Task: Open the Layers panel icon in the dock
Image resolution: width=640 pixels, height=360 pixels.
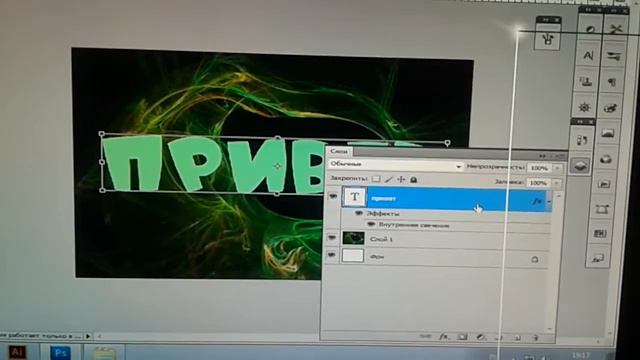Action: coord(580,165)
